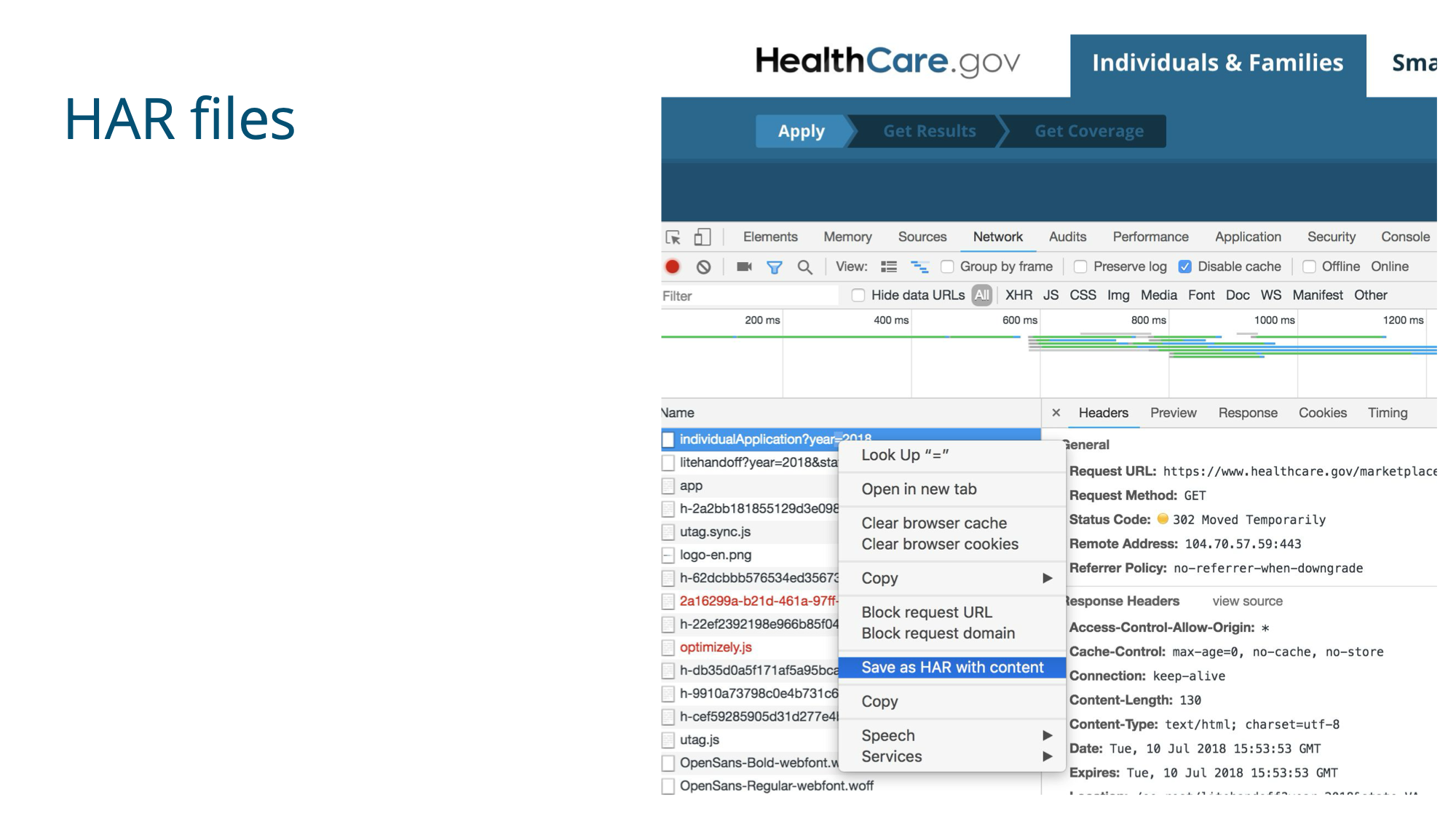Choose Clear browser cookies
This screenshot has width=1456, height=819.
(952, 545)
